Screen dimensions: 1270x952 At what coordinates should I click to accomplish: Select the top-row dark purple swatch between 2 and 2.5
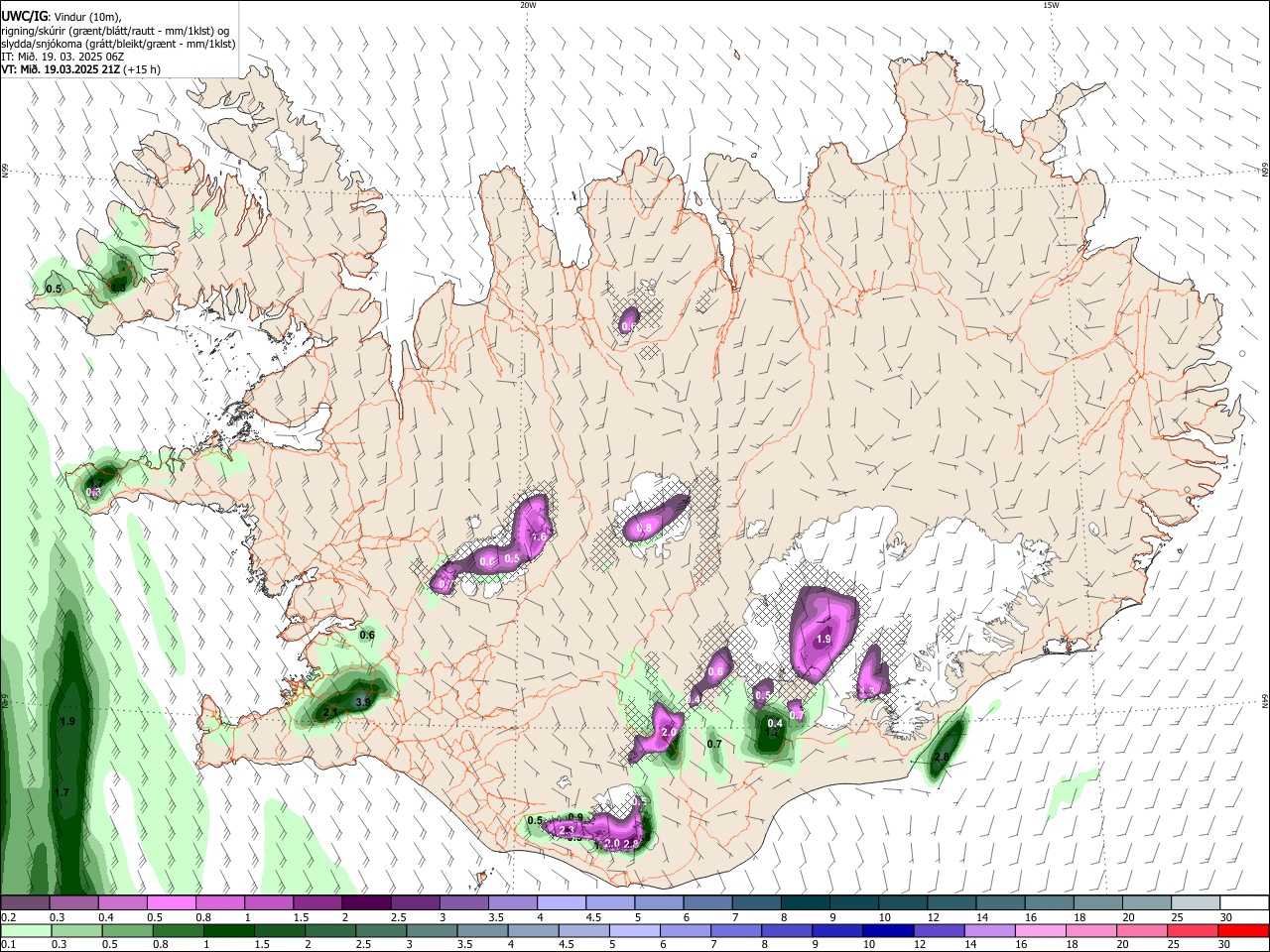click(x=365, y=903)
